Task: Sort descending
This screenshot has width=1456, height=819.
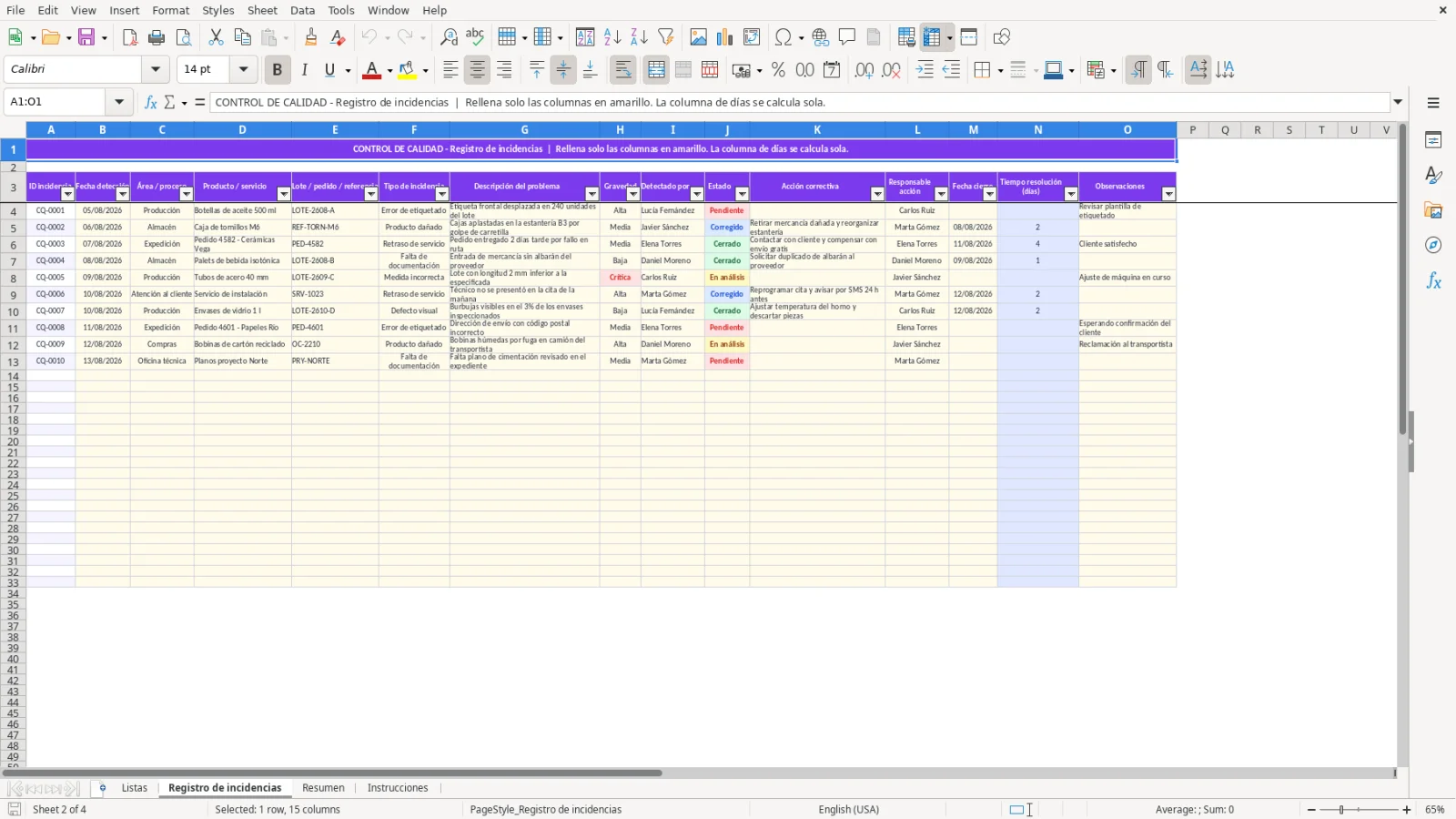Action: click(x=639, y=37)
